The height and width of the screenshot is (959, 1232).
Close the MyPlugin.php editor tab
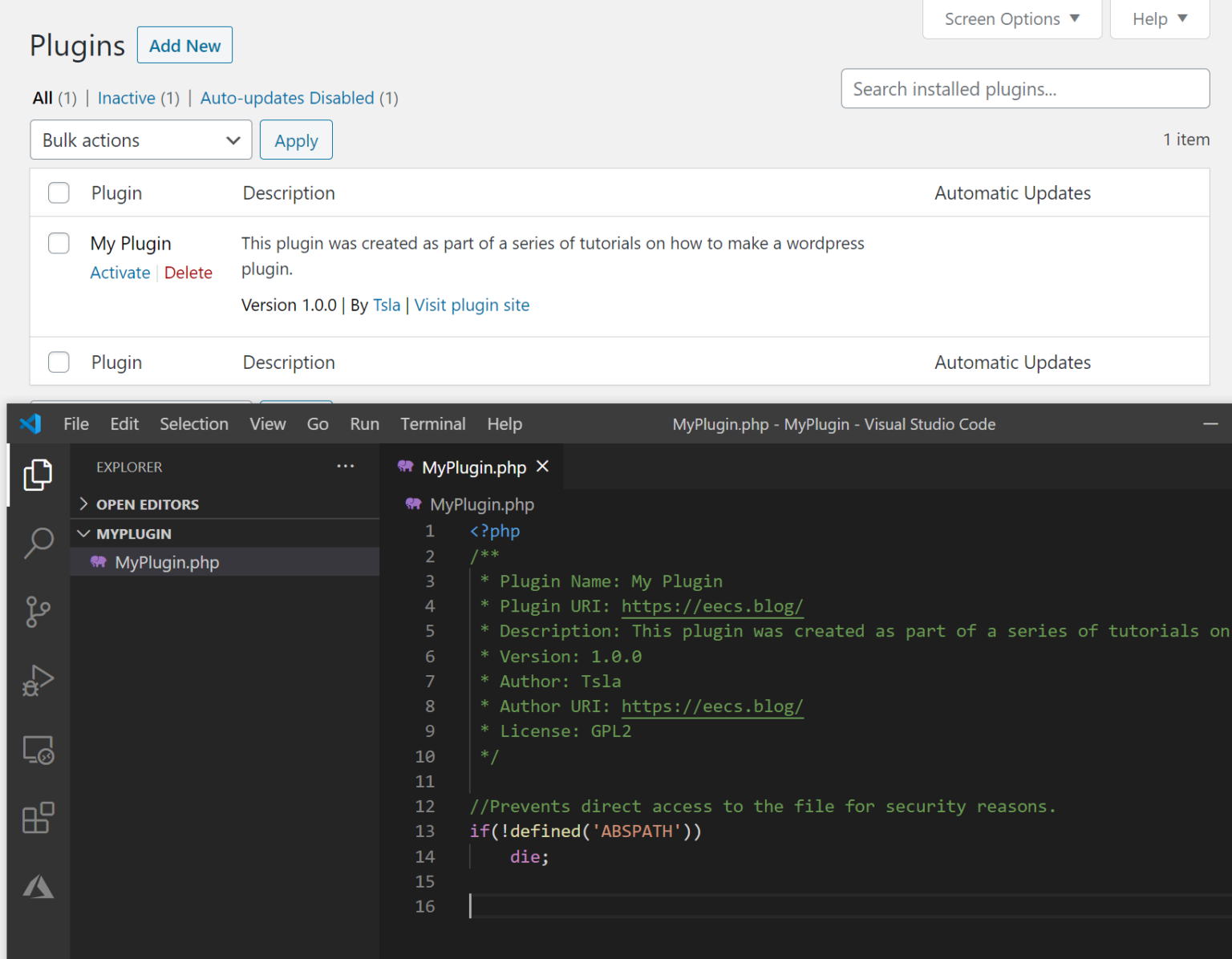(x=543, y=467)
